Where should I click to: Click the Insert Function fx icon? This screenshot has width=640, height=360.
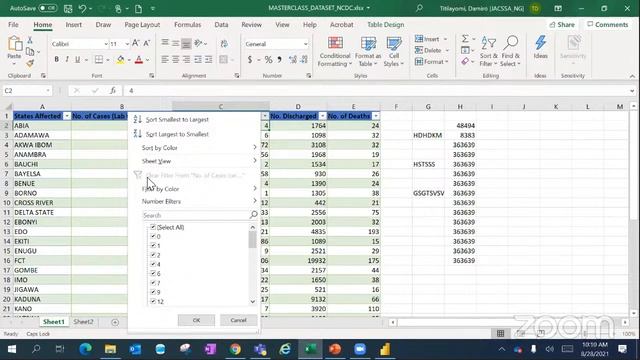point(113,91)
